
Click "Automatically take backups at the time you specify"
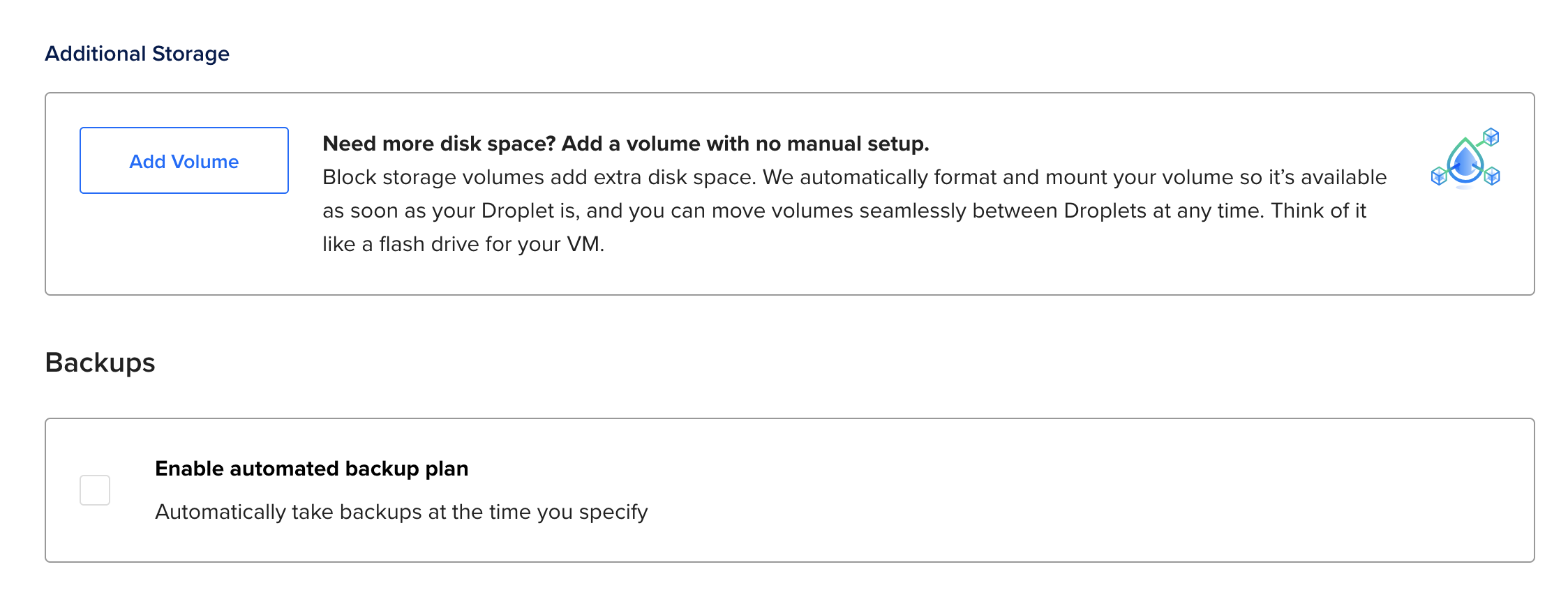(401, 512)
